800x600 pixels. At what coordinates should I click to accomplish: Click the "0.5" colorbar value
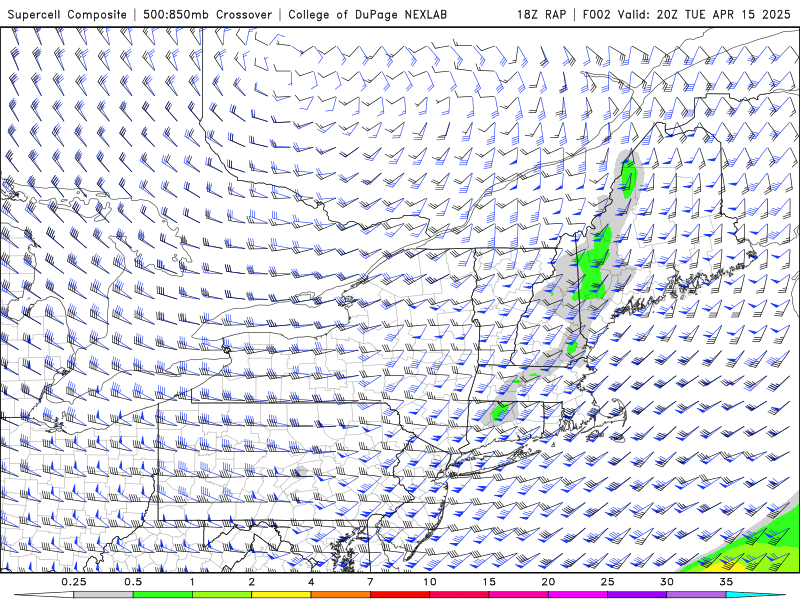pyautogui.click(x=133, y=582)
